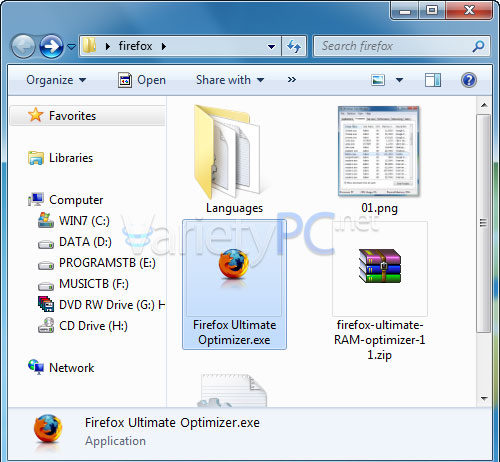Viewport: 500px width, 462px height.
Task: Click the MUSICTB (F:) drive icon
Action: pyautogui.click(x=46, y=286)
